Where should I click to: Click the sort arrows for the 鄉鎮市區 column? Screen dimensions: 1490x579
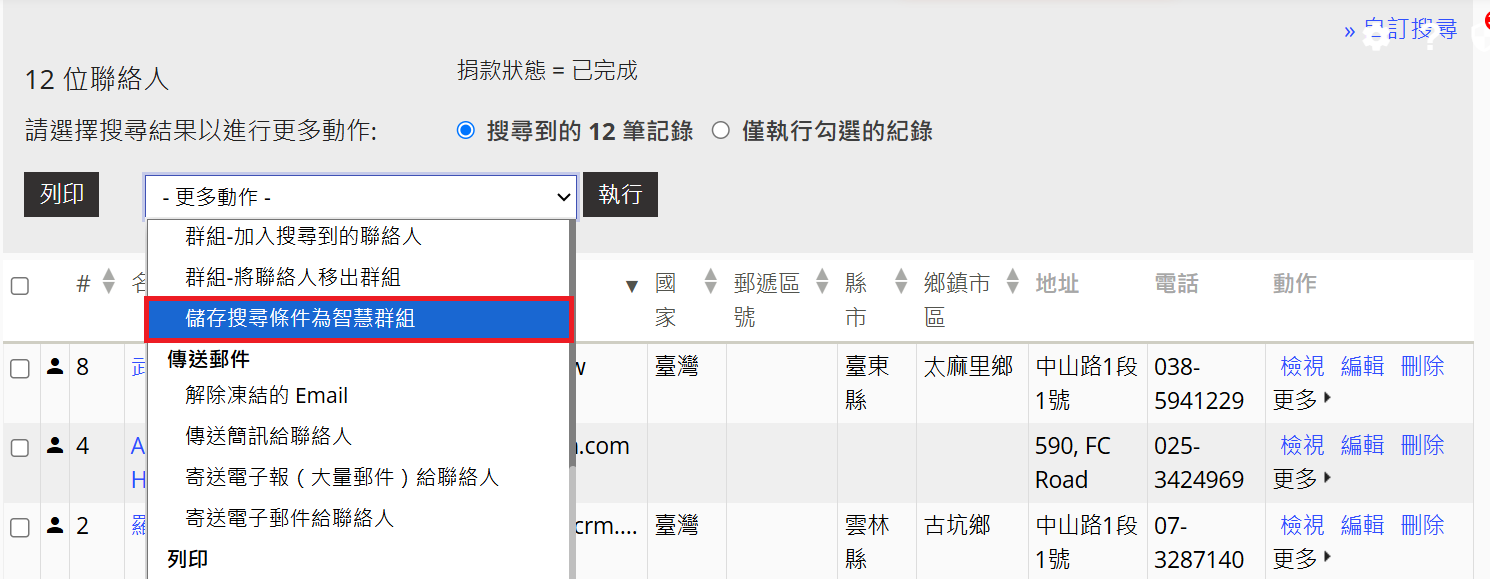pyautogui.click(x=1013, y=282)
